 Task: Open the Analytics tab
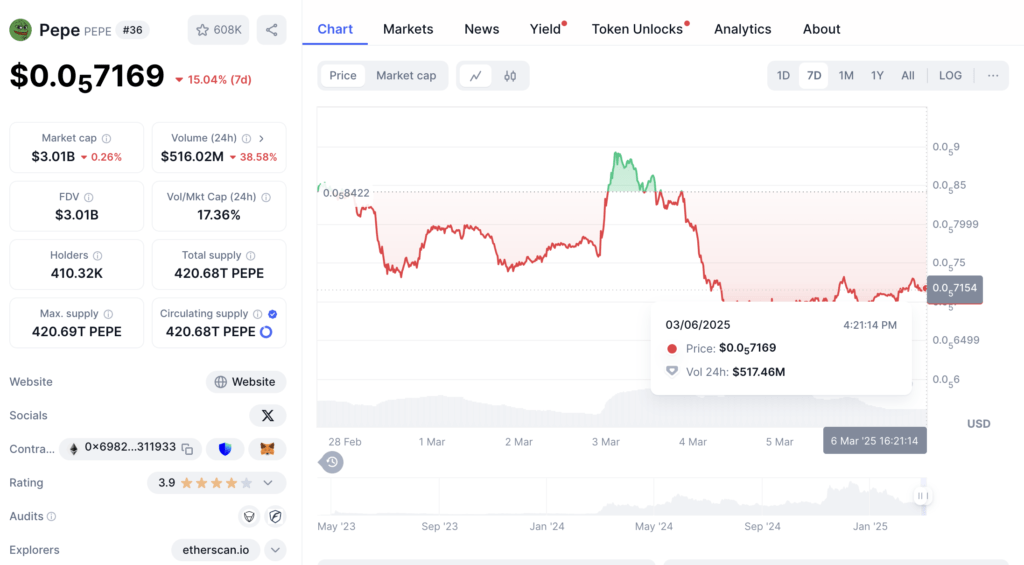tap(743, 29)
